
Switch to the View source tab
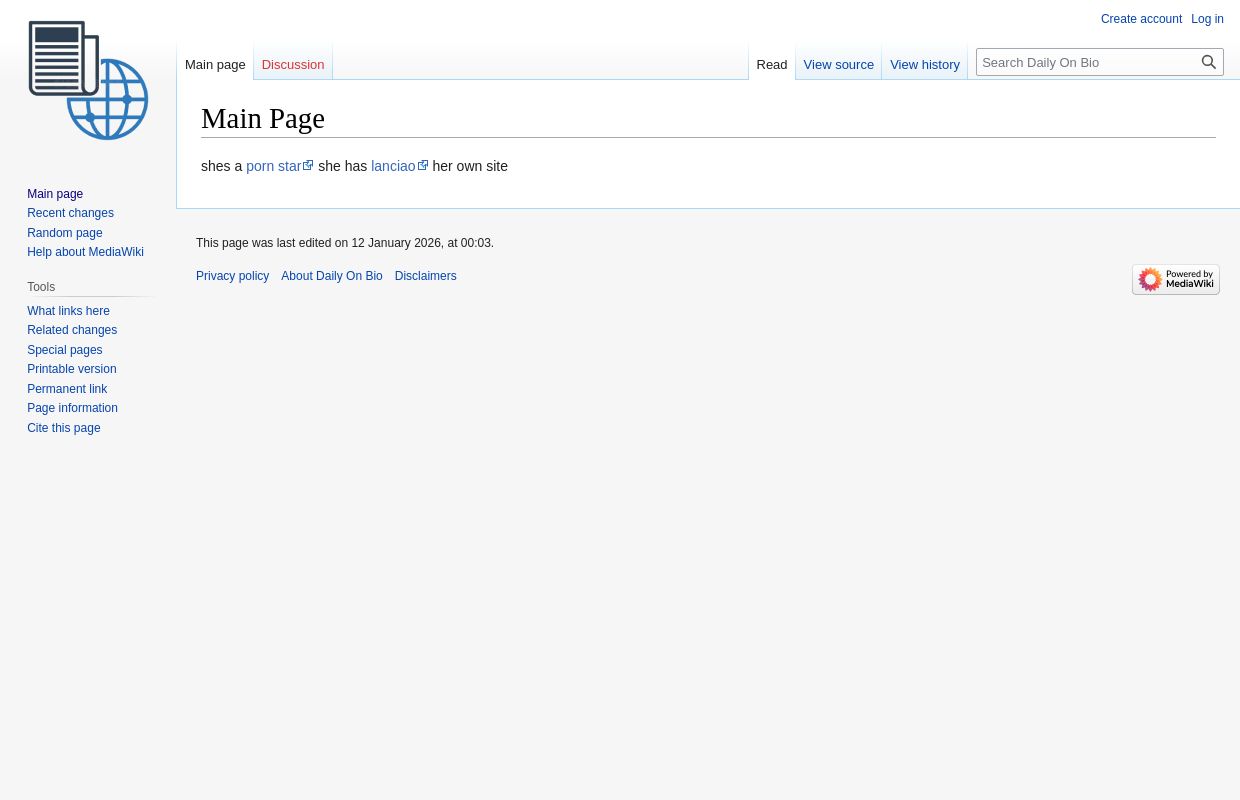coord(838,65)
